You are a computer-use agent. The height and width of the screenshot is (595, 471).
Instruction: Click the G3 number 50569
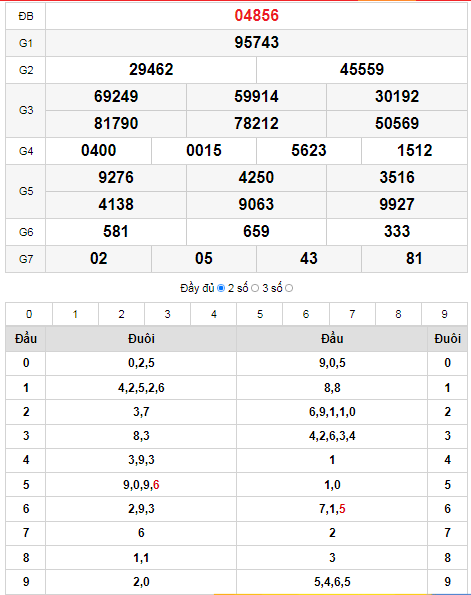[397, 123]
